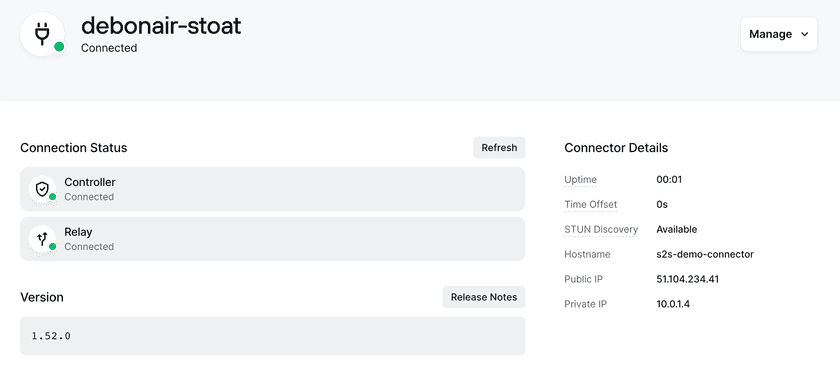
Task: Click the green dot beside Relay icon
Action: 52,246
